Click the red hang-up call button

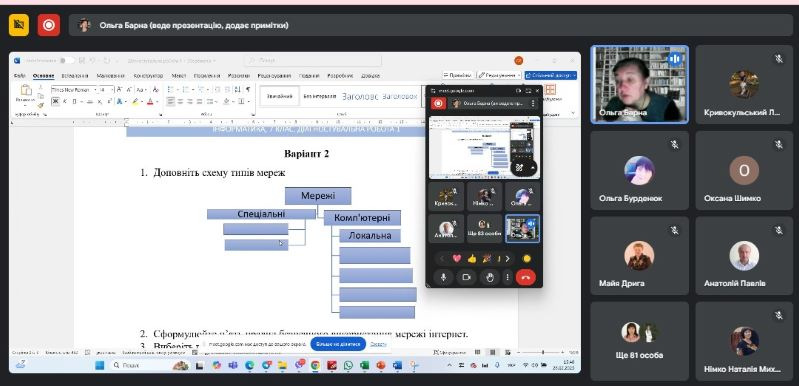[x=525, y=277]
